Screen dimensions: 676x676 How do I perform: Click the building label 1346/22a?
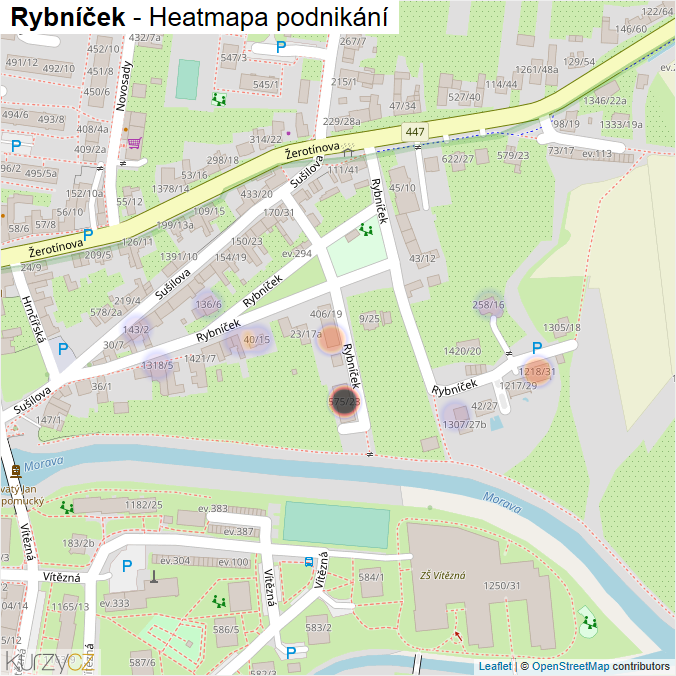[x=605, y=100]
